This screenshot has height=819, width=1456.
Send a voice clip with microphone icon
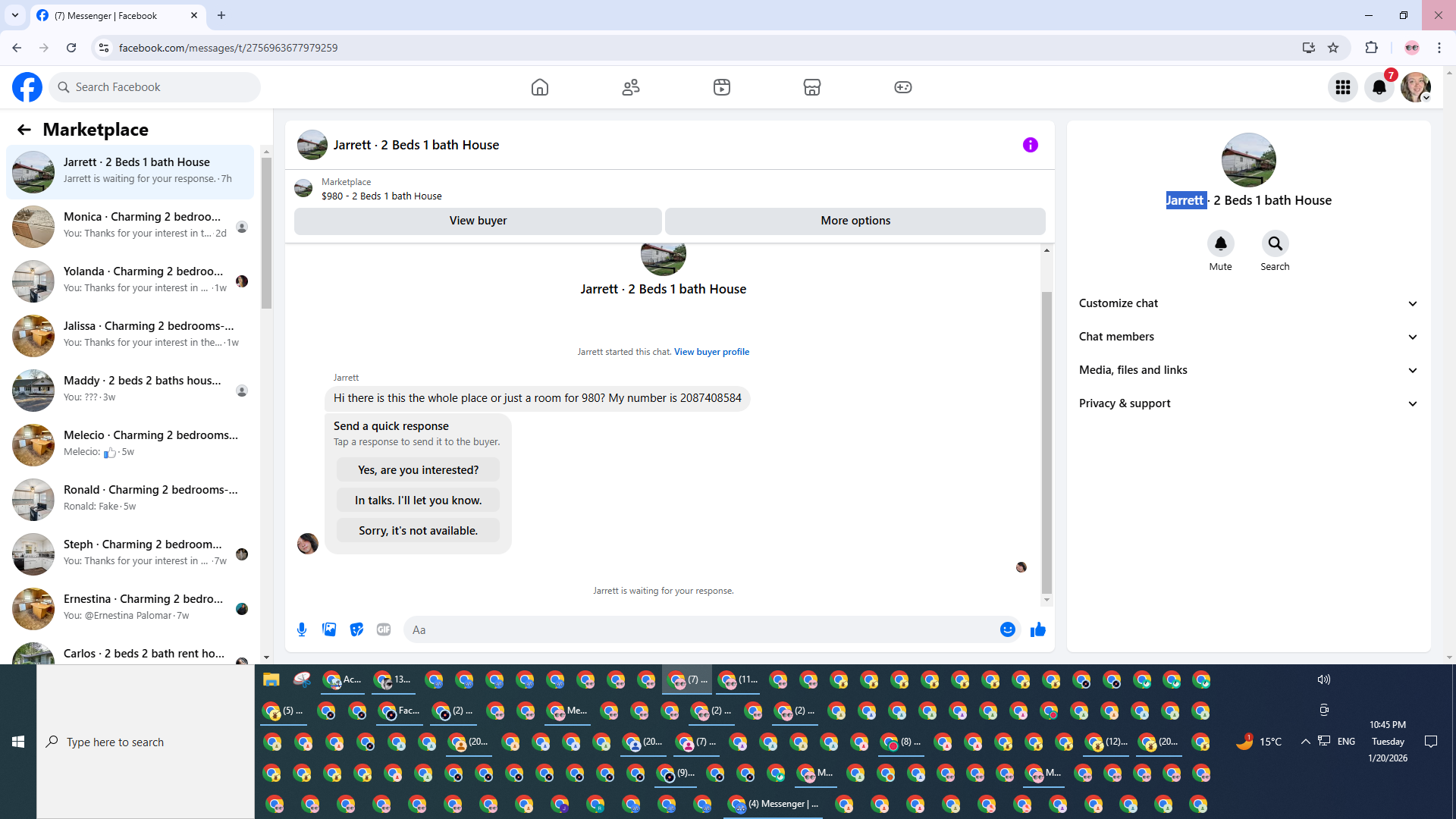pos(302,629)
